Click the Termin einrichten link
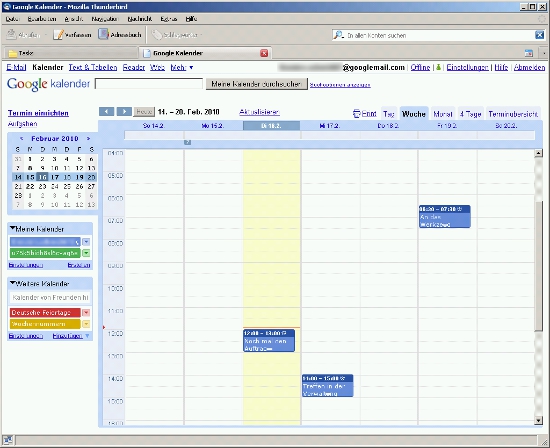Viewport: 550px width, 448px height. [x=38, y=113]
